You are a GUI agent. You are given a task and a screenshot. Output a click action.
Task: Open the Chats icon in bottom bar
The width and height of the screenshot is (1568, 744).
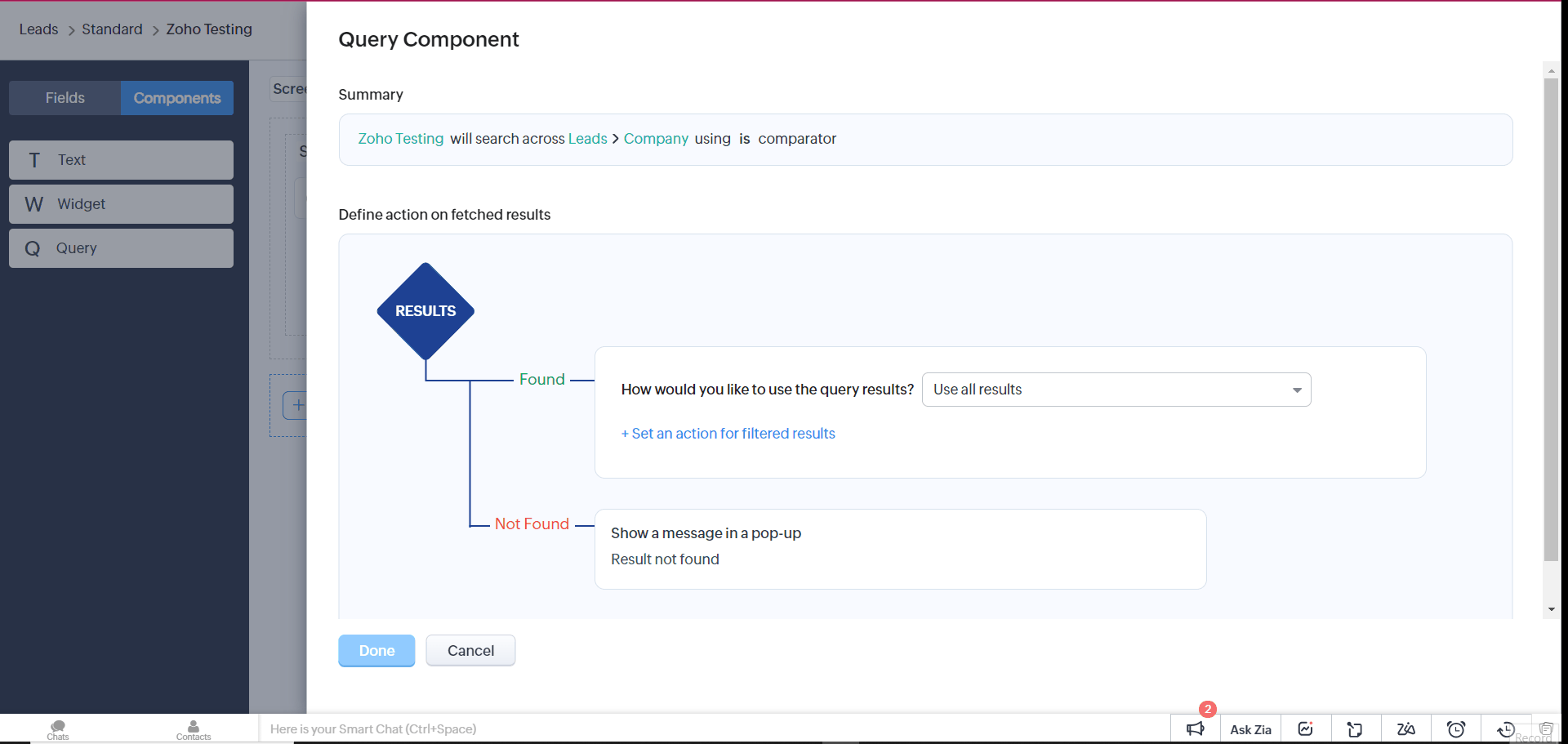tap(58, 729)
